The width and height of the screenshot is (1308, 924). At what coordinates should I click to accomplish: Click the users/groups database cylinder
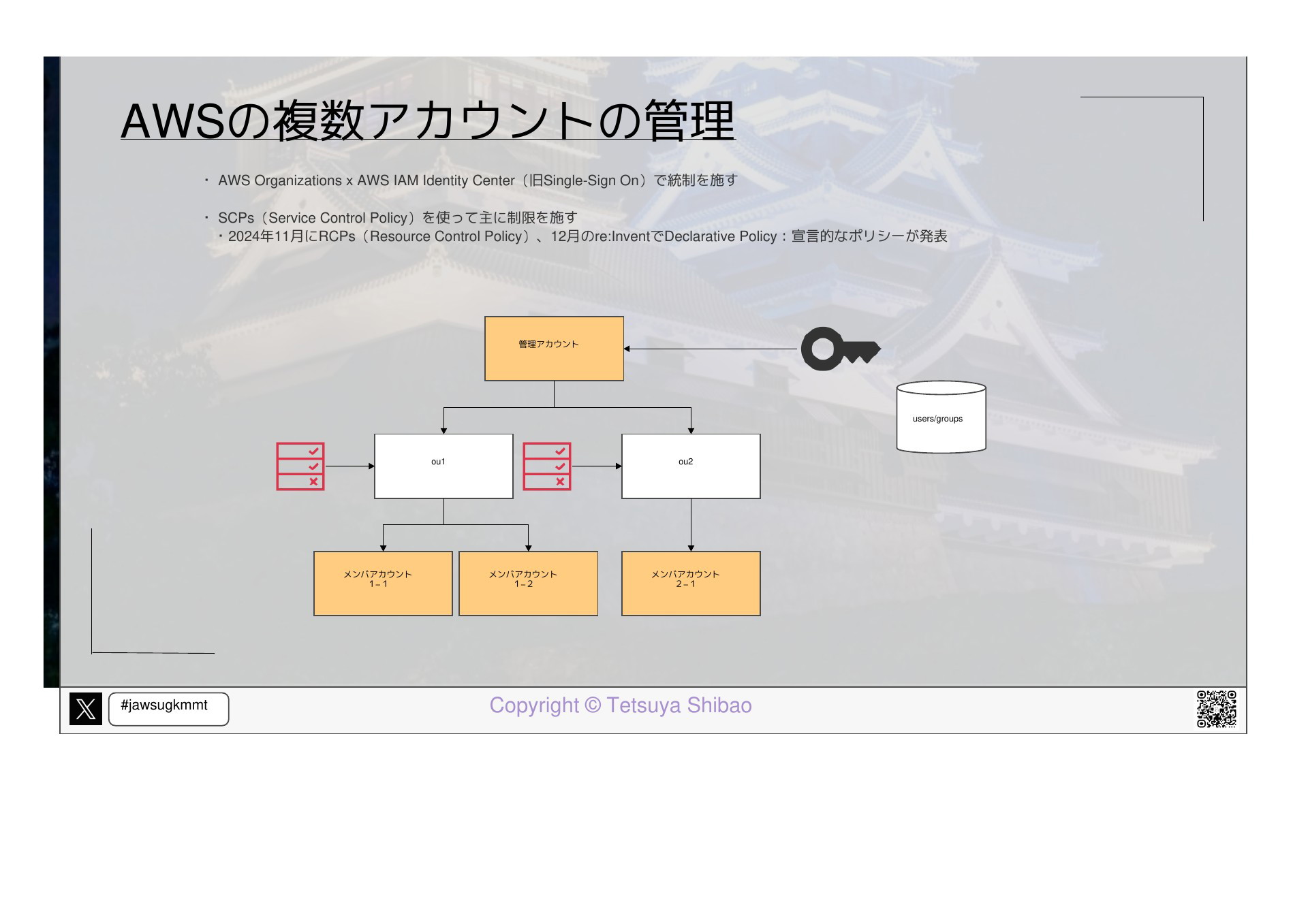click(941, 417)
